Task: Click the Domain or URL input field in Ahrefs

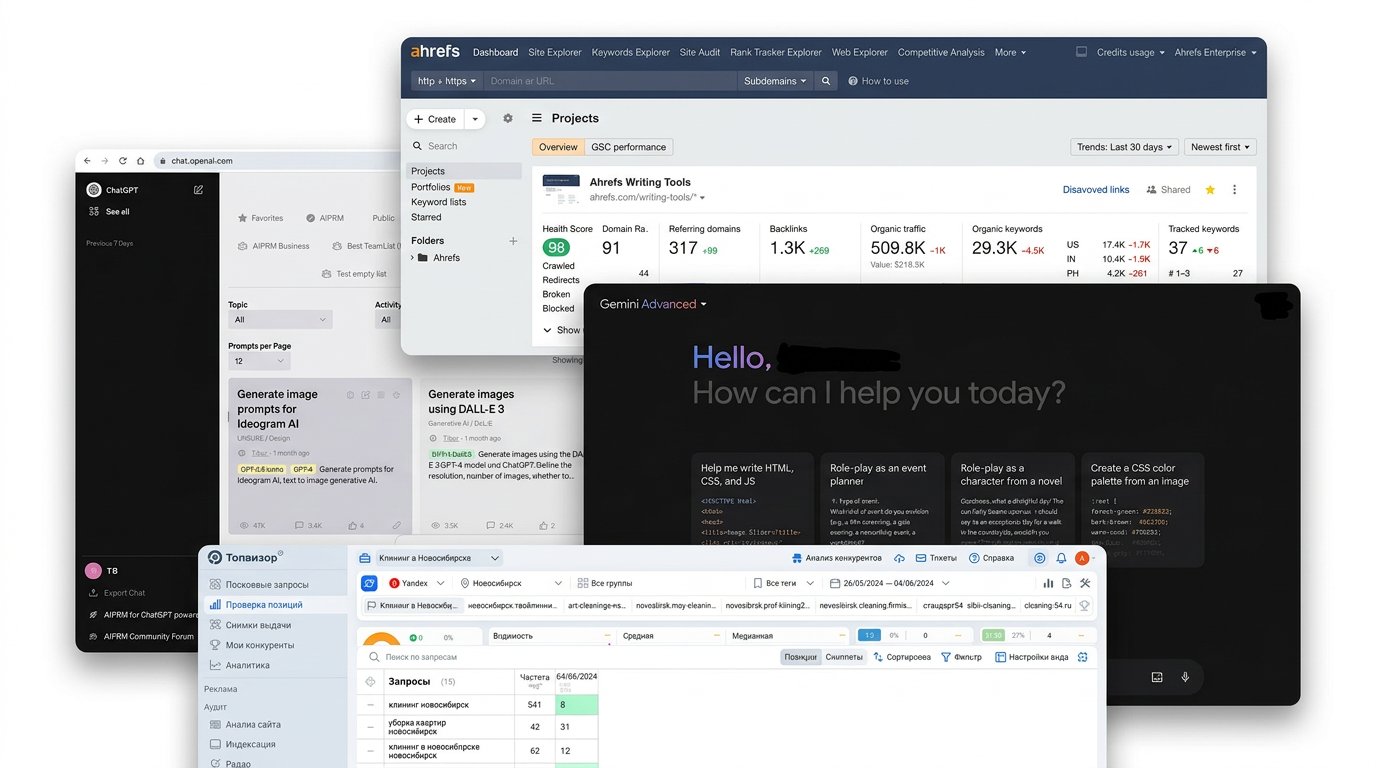Action: point(610,81)
